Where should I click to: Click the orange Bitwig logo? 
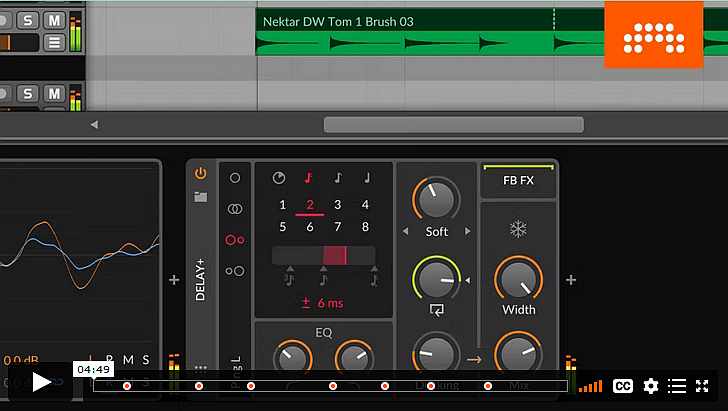pos(654,35)
